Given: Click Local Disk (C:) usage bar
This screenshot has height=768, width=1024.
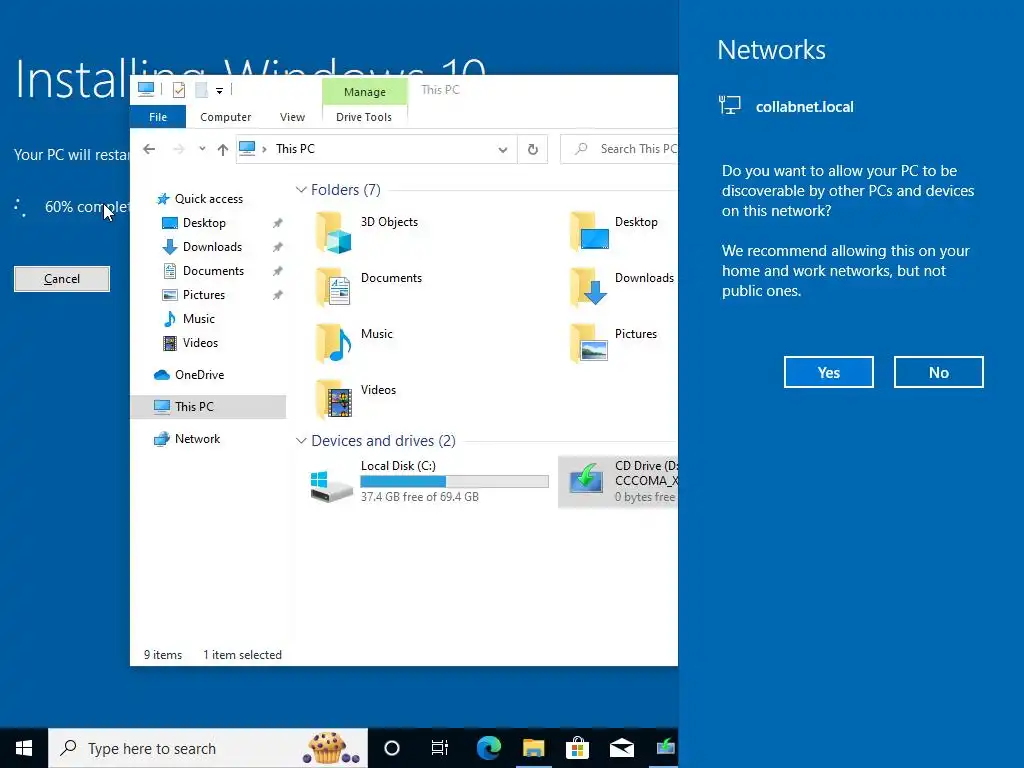Looking at the screenshot, I should 455,482.
